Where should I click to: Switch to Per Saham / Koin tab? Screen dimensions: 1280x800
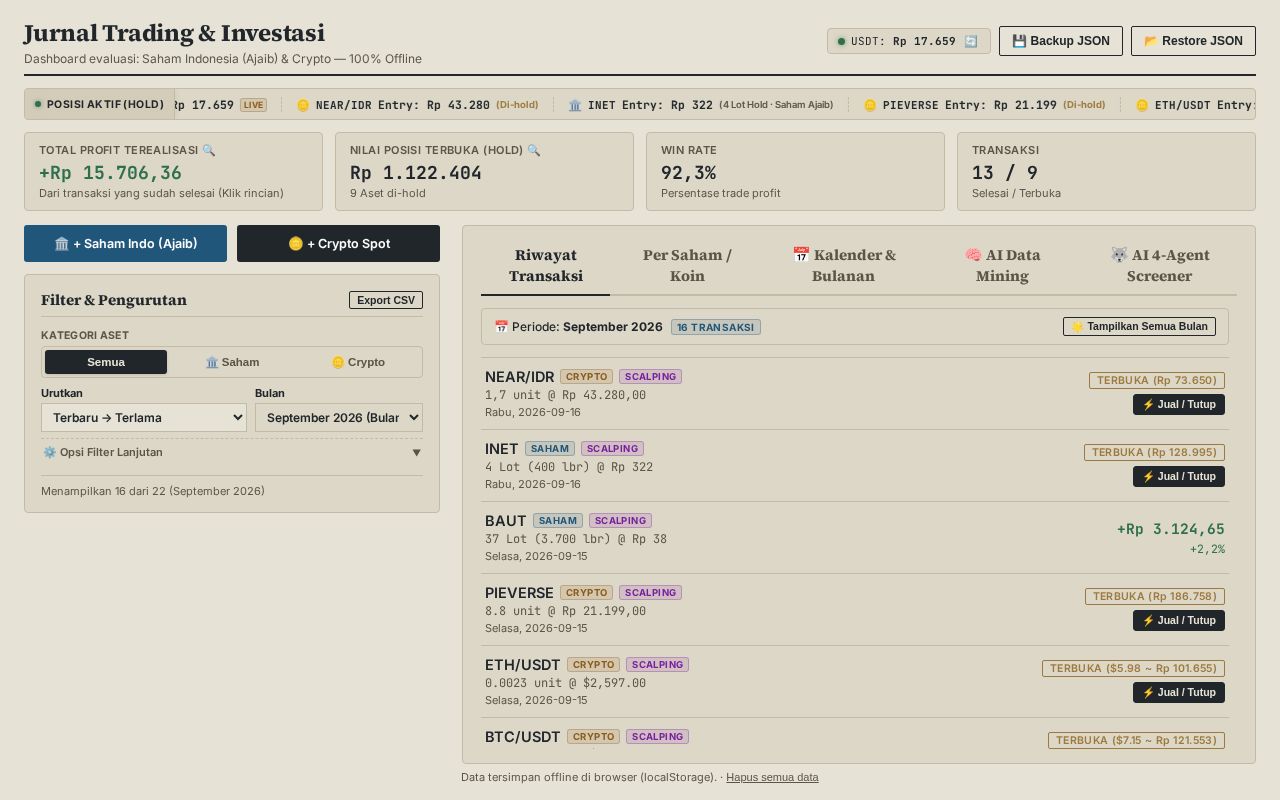[687, 265]
